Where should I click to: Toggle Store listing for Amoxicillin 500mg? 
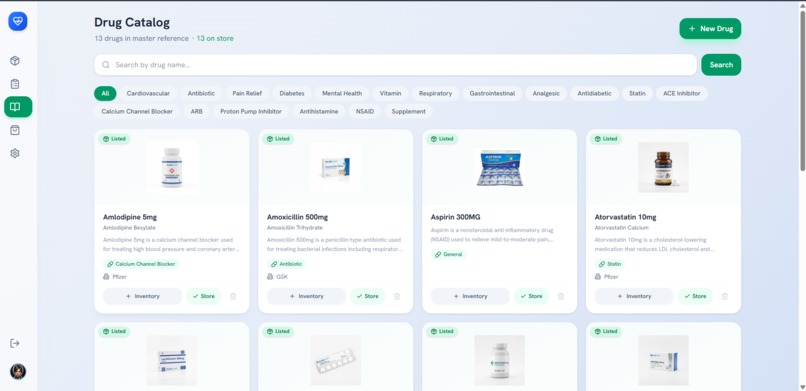368,296
